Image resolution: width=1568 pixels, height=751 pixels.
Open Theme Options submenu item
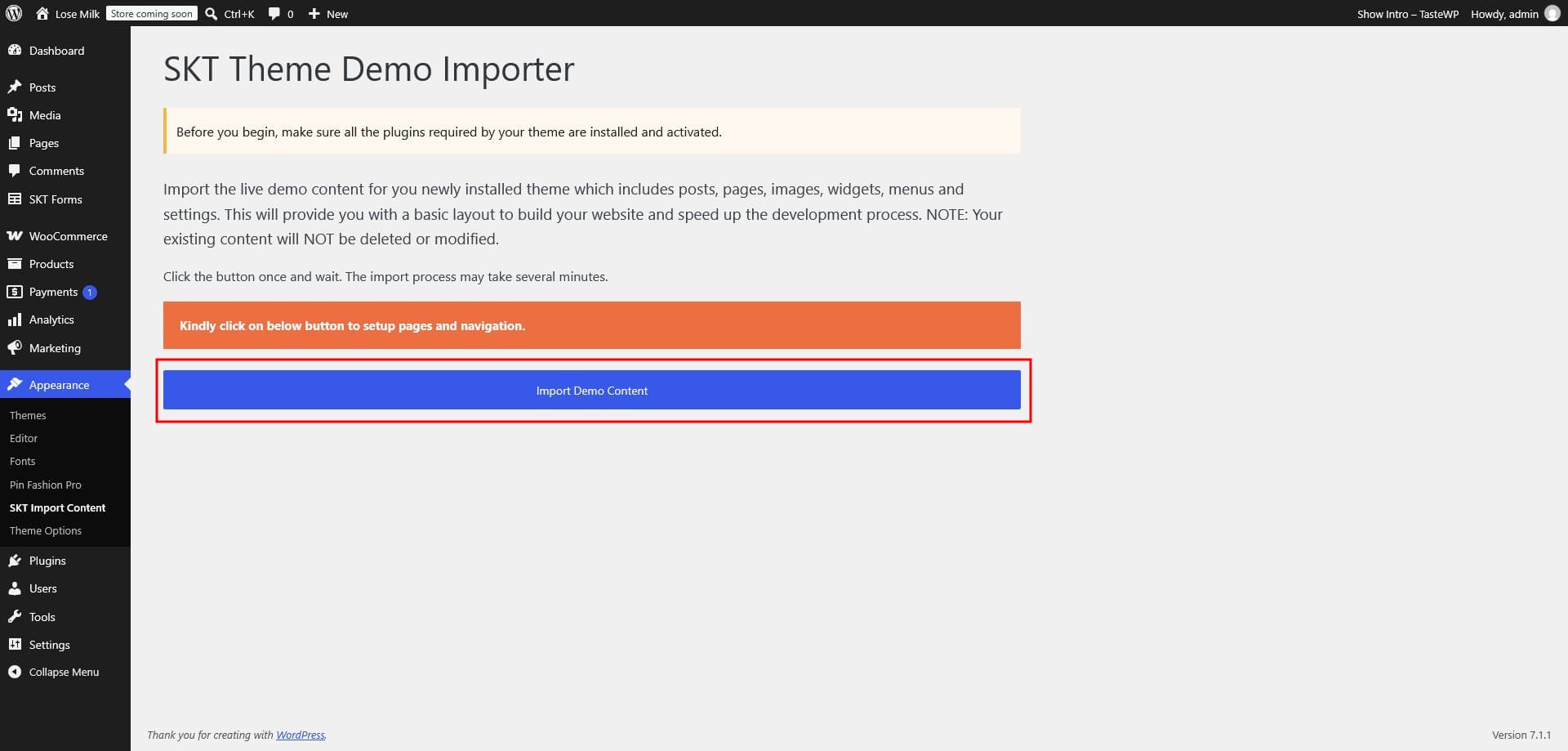tap(46, 530)
